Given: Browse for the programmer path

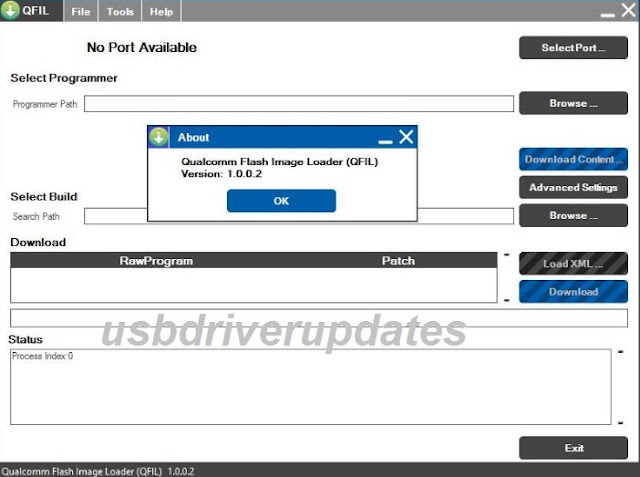Looking at the screenshot, I should pos(573,103).
